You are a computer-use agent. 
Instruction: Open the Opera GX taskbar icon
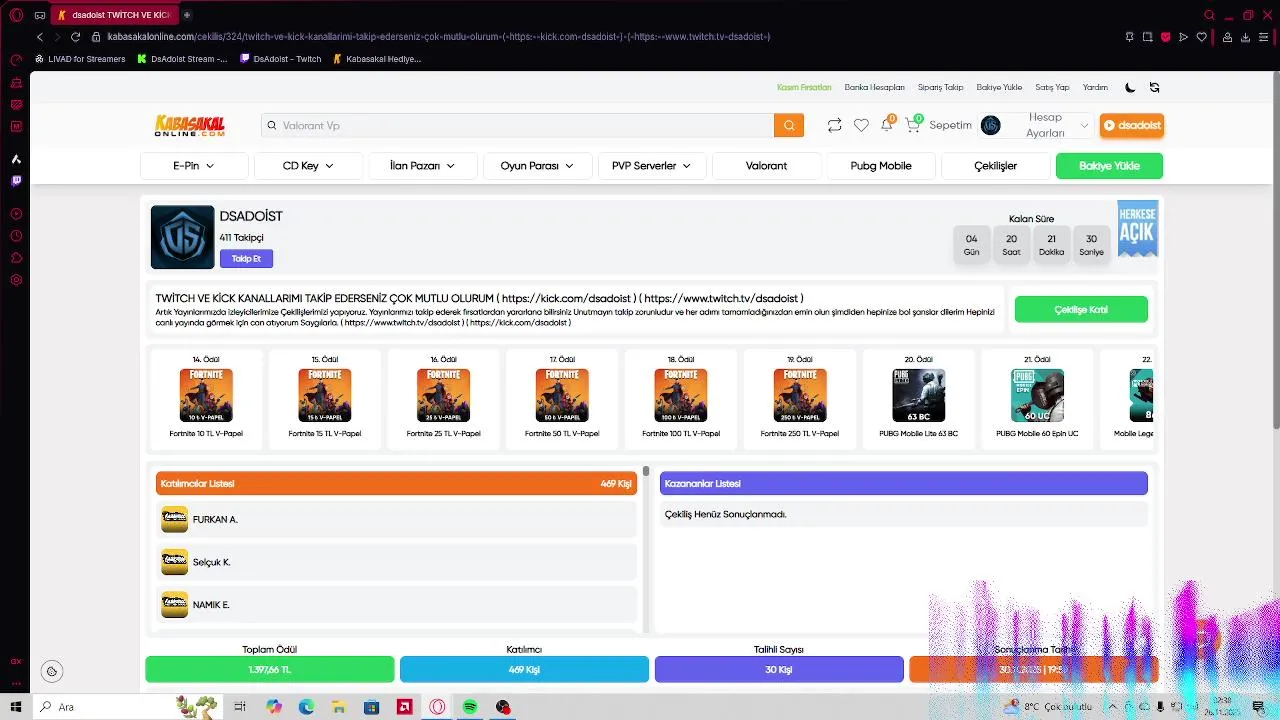437,707
